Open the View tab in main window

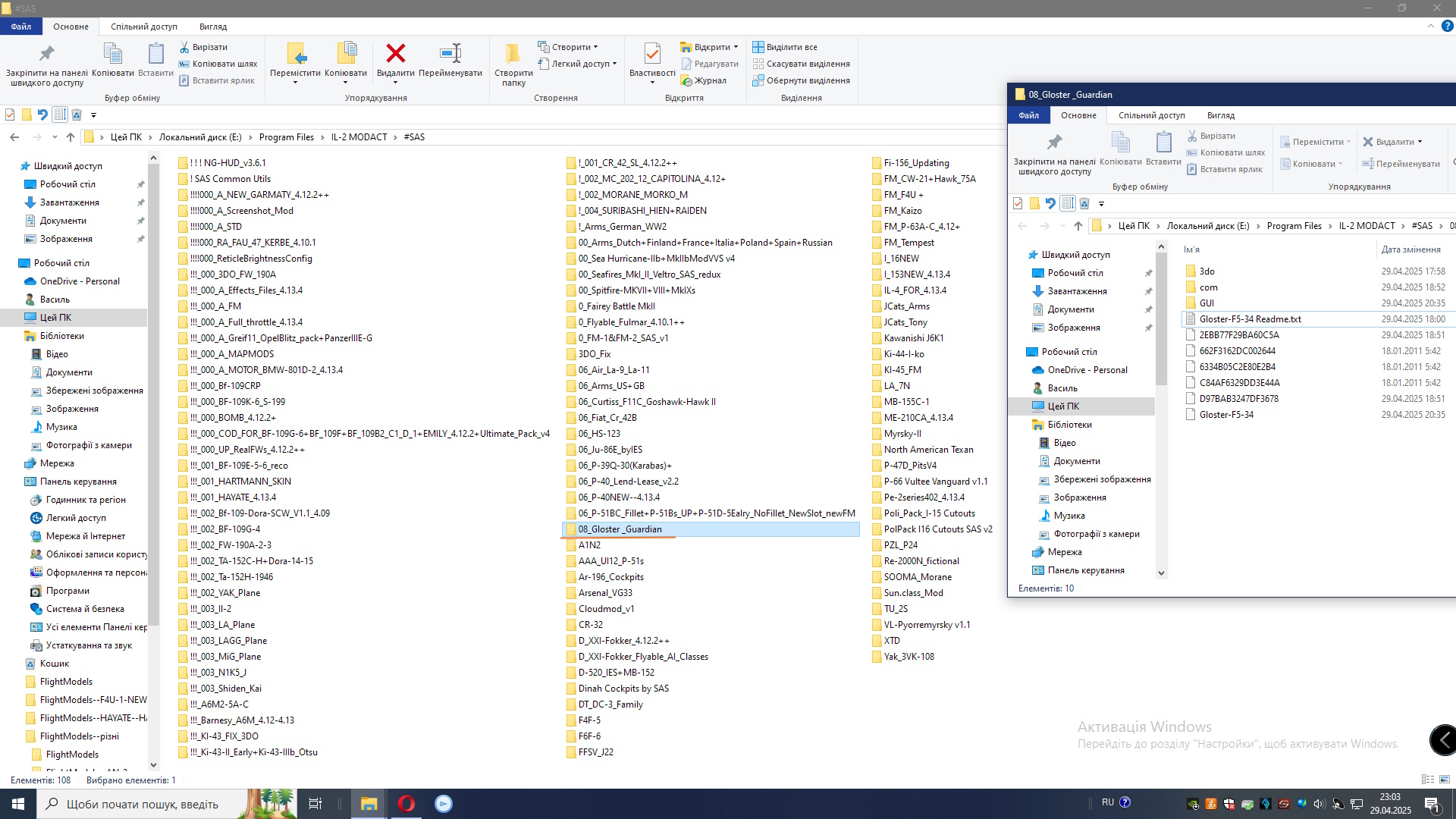pyautogui.click(x=213, y=27)
